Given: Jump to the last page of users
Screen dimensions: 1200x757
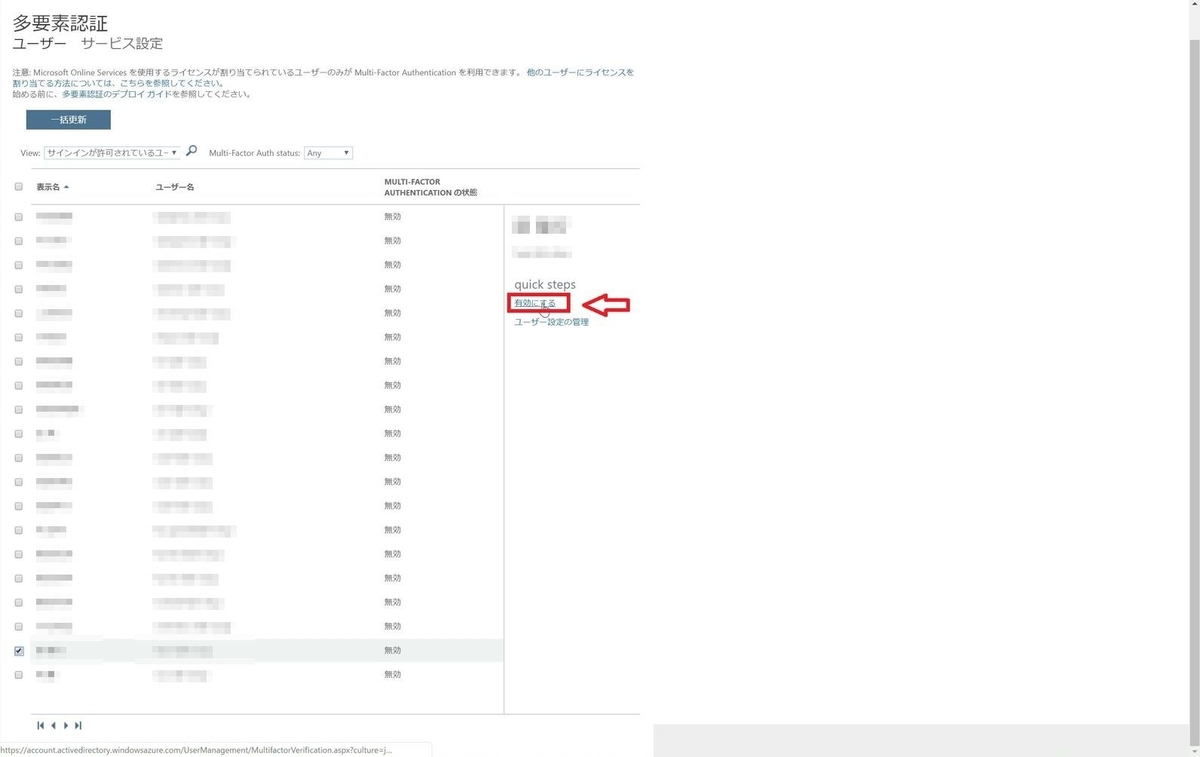Looking at the screenshot, I should click(78, 726).
